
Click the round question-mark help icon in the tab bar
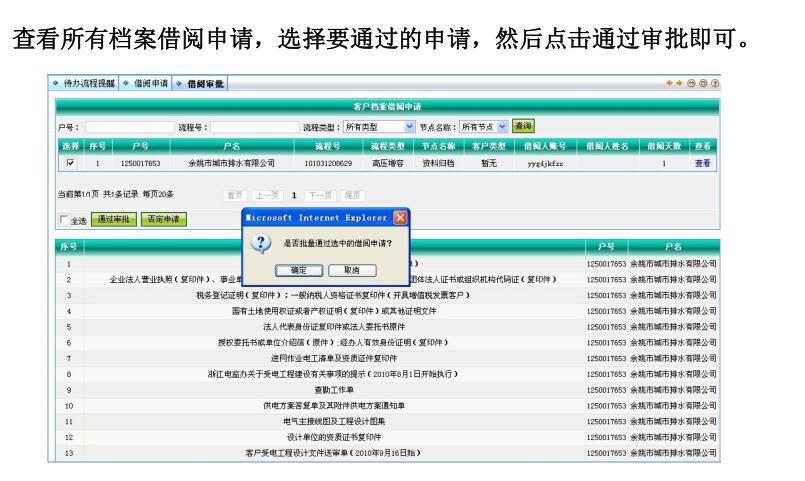tap(715, 83)
